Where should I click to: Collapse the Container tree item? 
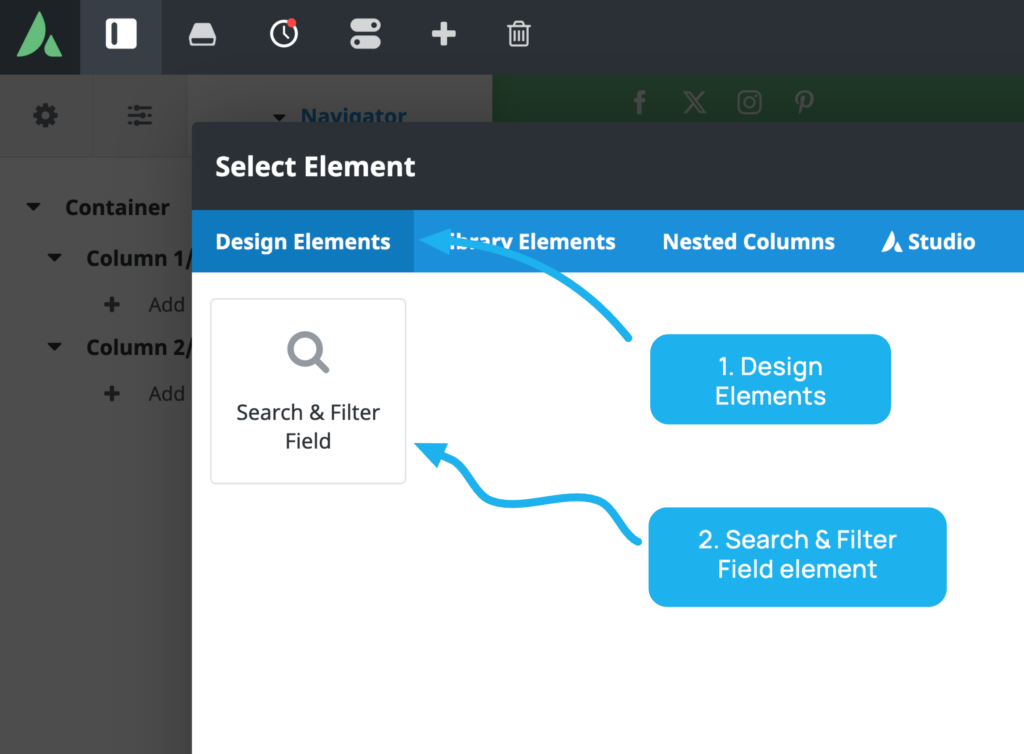33,207
